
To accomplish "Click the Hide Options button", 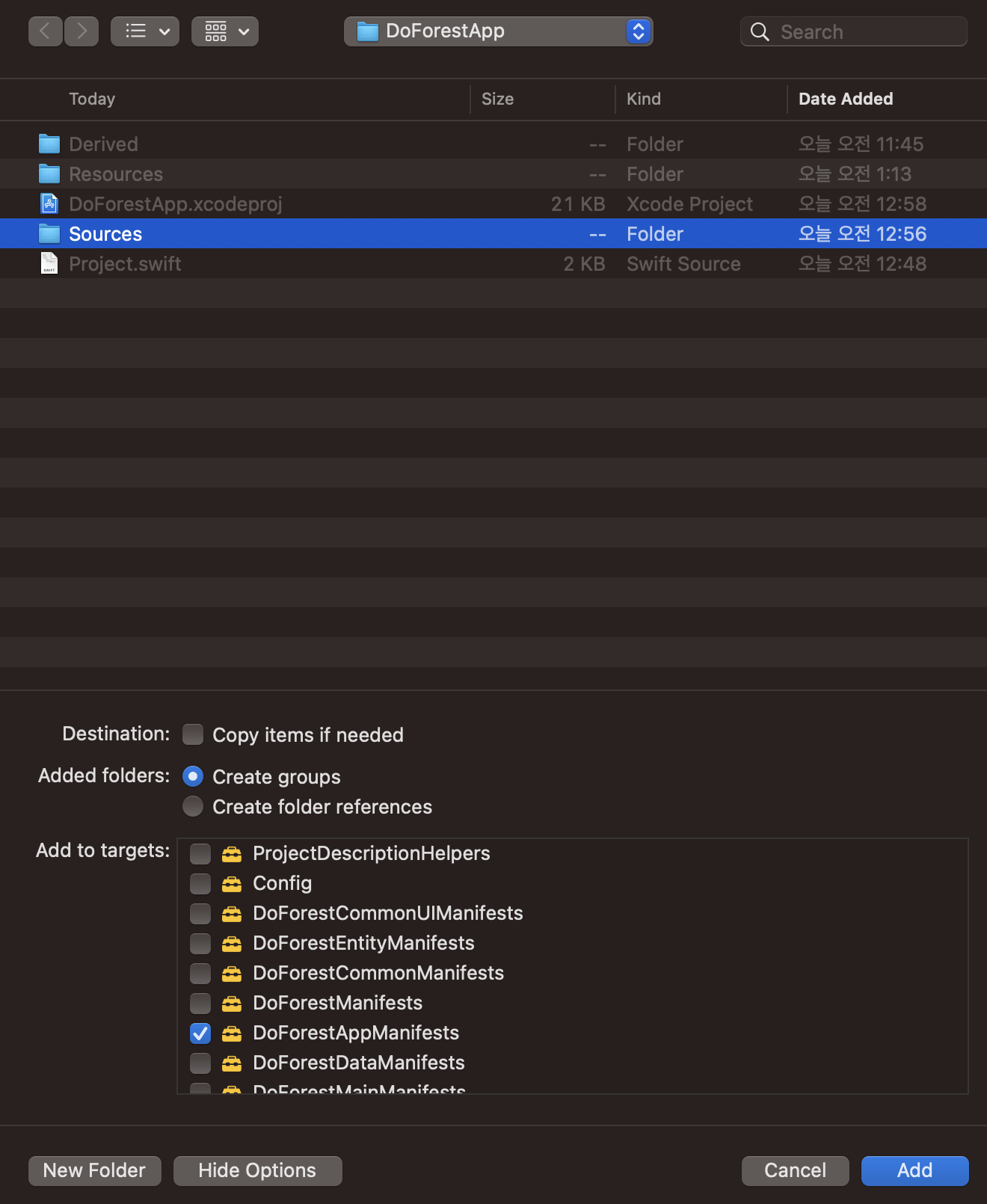I will point(257,1170).
